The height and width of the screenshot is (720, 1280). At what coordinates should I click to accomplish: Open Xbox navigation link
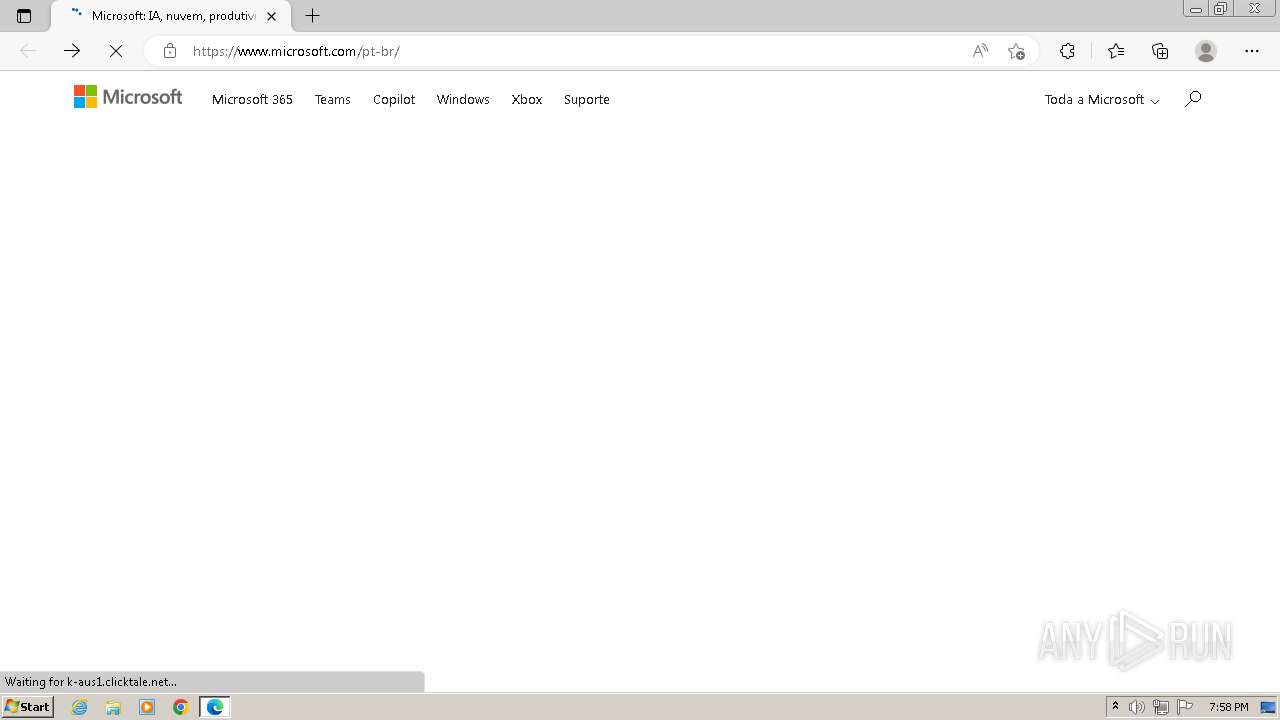tap(527, 99)
